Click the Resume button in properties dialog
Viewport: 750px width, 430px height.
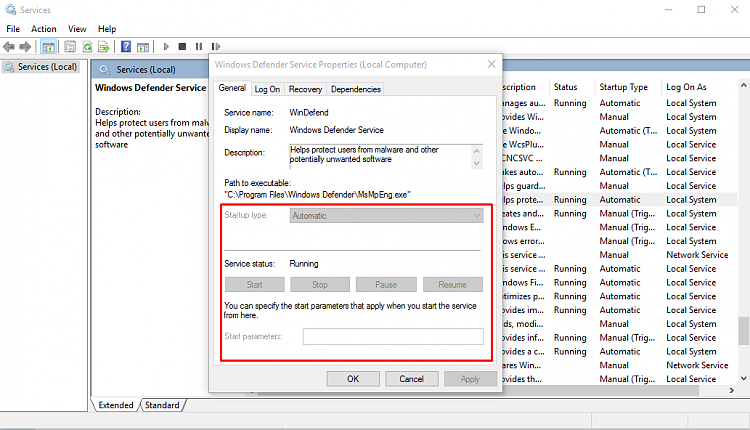pyautogui.click(x=452, y=285)
